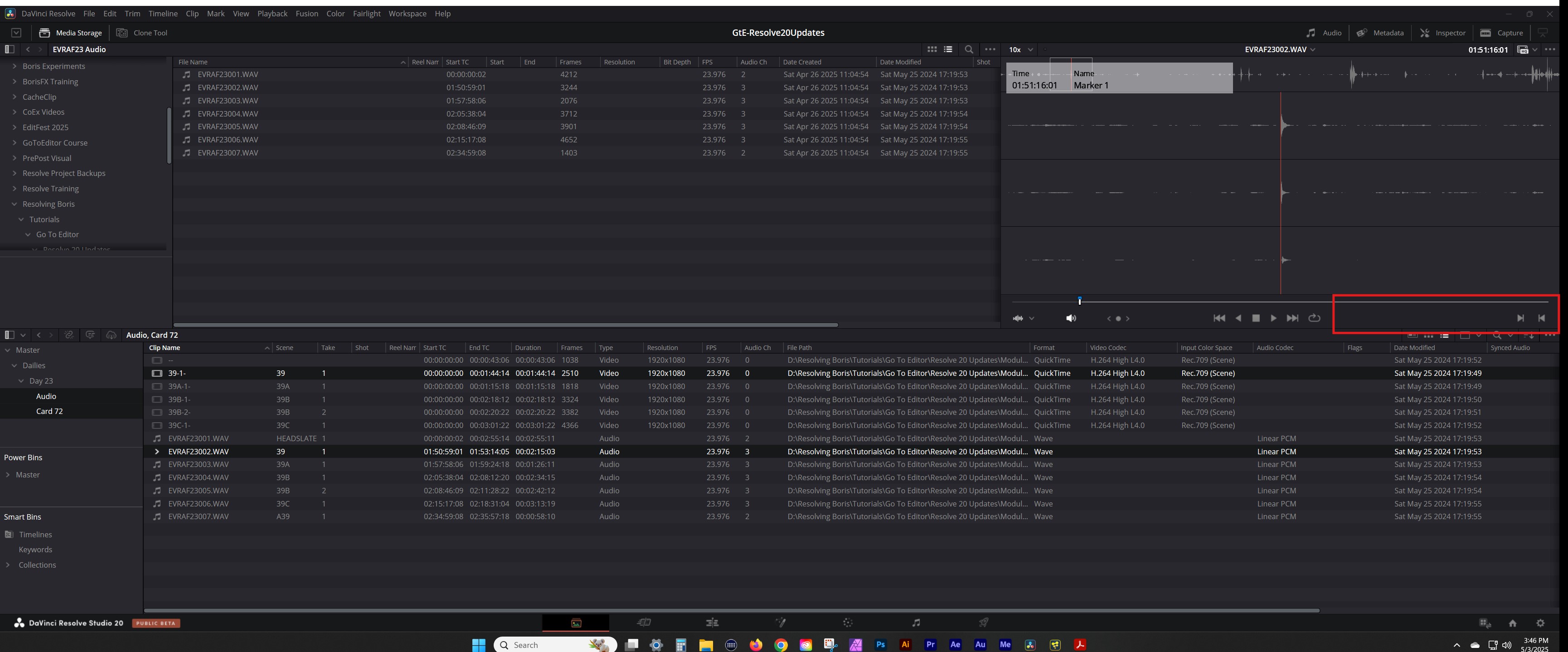Jump to previous marker arrow
1568x652 pixels.
click(1109, 318)
